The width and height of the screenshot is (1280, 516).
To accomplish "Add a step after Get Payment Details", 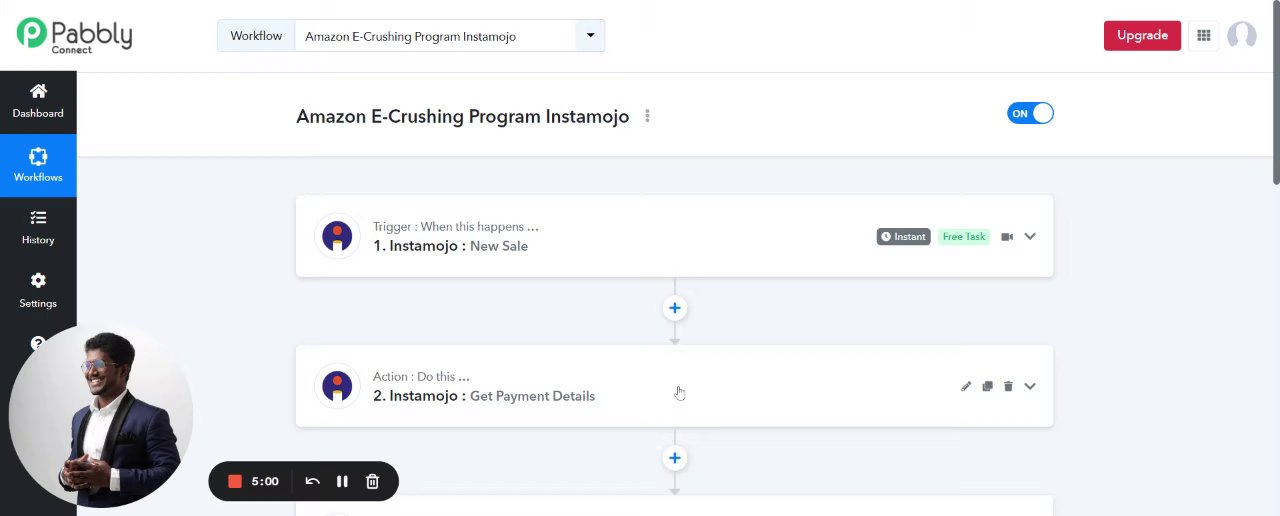I will pyautogui.click(x=675, y=458).
